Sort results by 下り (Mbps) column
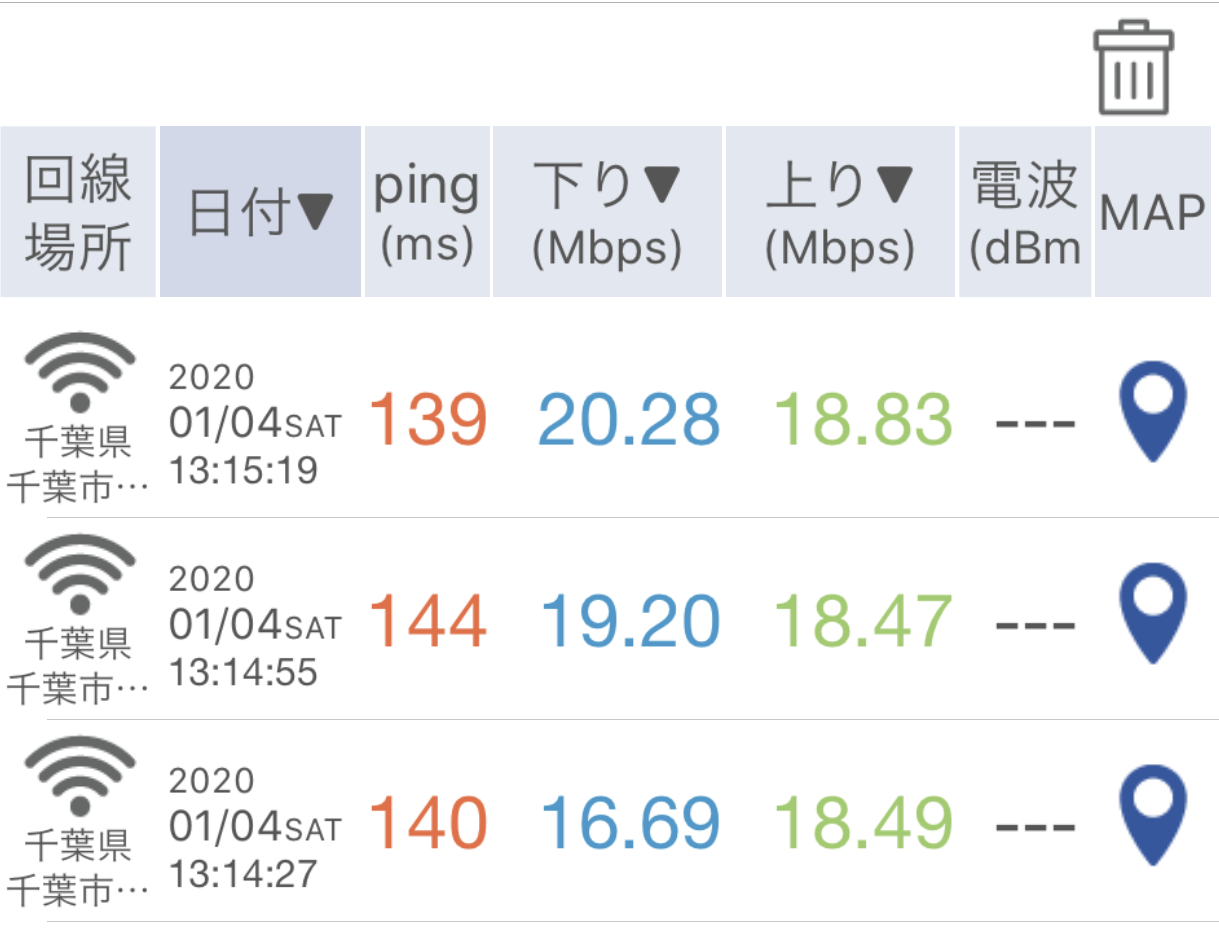Viewport: 1219px width, 931px height. pyautogui.click(x=607, y=211)
